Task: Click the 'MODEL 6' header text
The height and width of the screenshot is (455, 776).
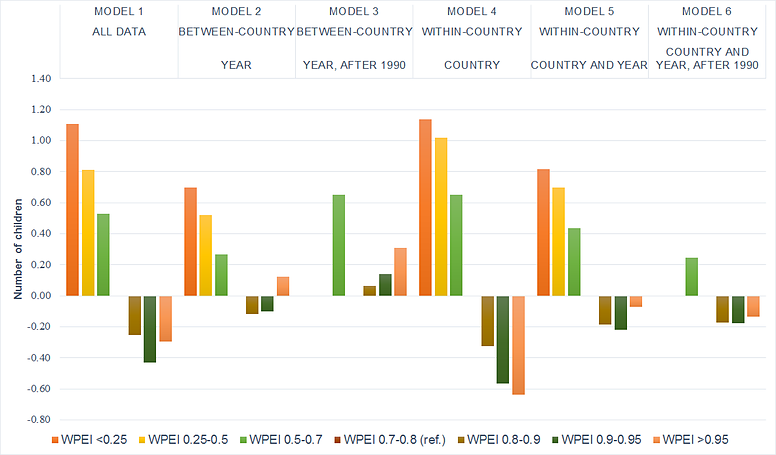Action: click(x=707, y=11)
